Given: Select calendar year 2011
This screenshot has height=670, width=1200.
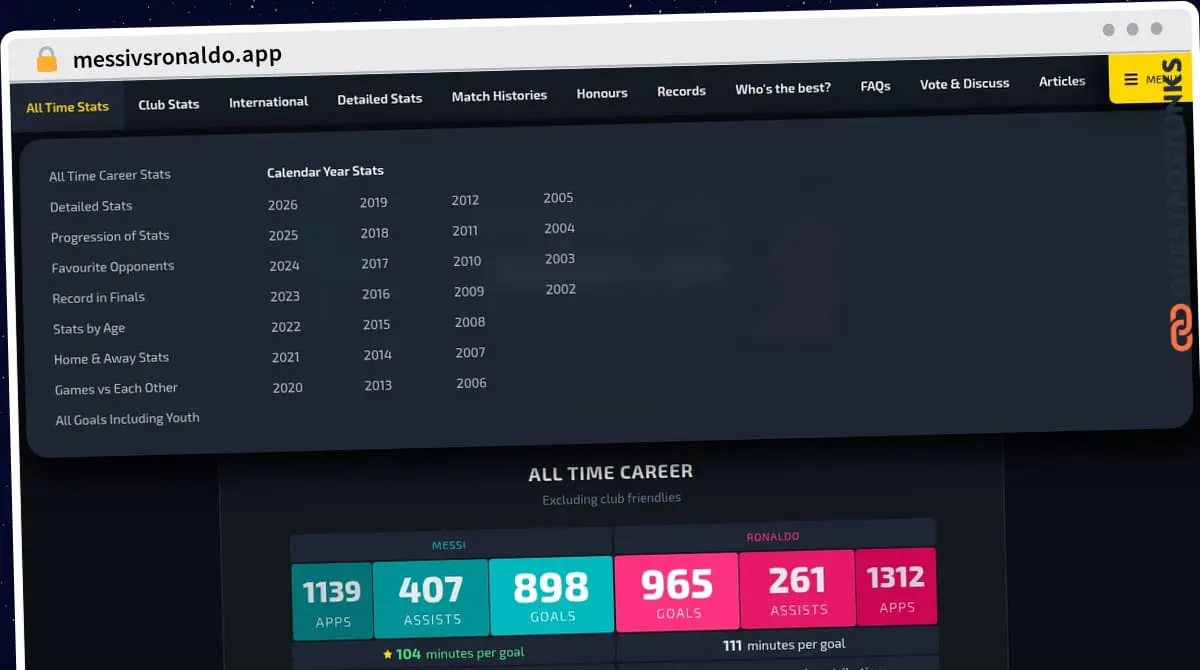Looking at the screenshot, I should pyautogui.click(x=465, y=231).
